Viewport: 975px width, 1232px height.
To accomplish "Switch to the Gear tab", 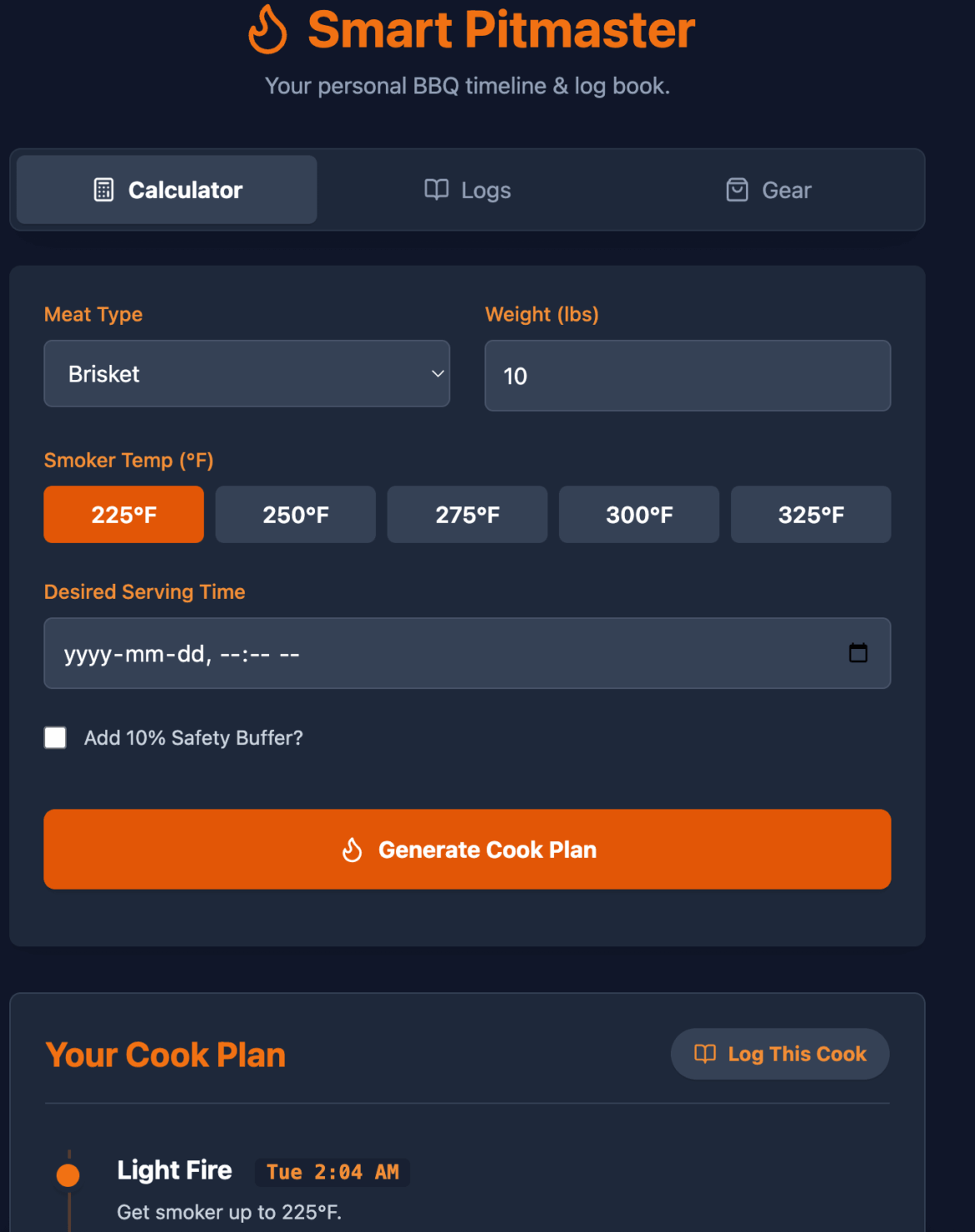I will (x=767, y=190).
